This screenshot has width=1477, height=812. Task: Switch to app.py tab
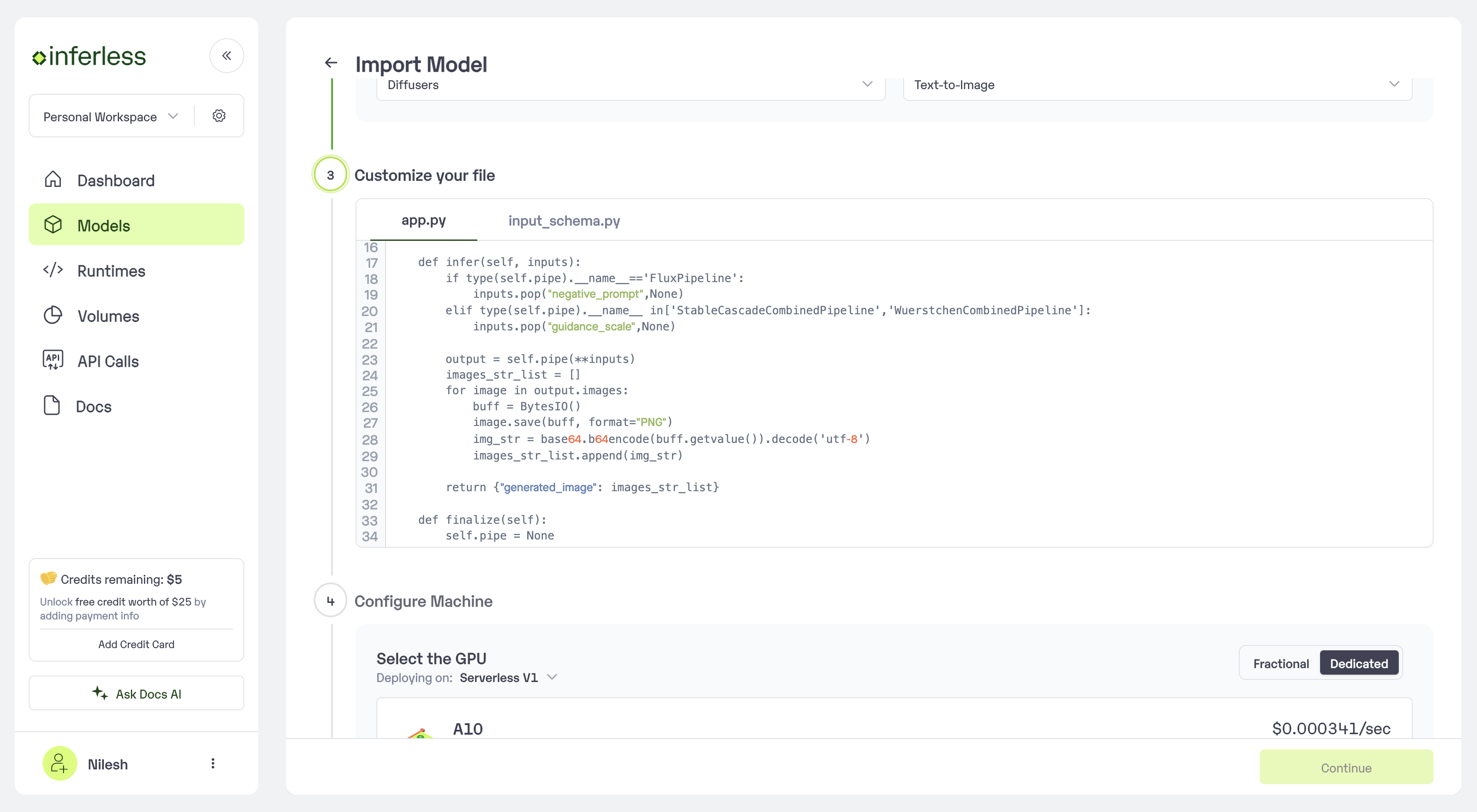(x=423, y=221)
